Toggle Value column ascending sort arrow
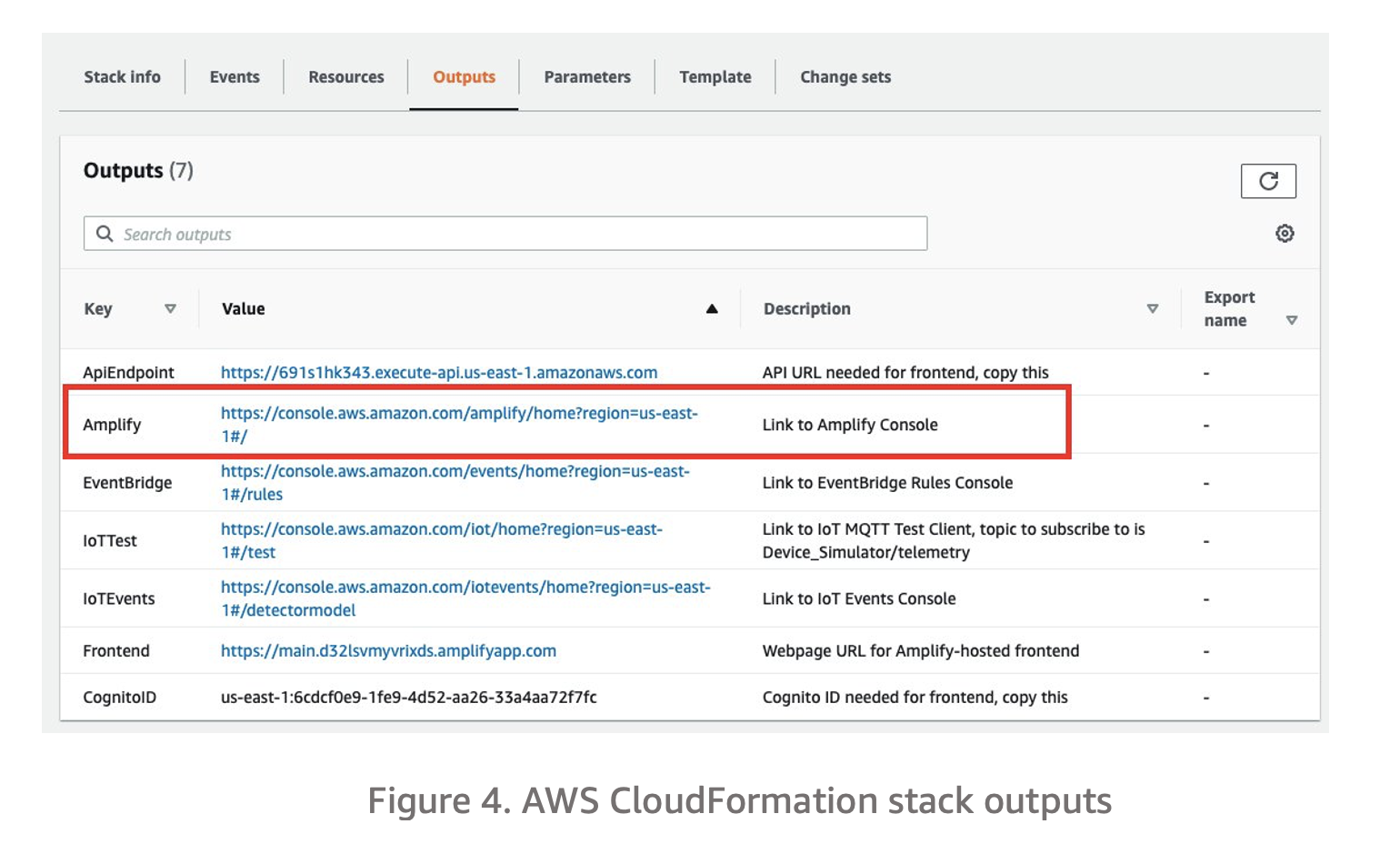This screenshot has height=844, width=1400. point(712,309)
